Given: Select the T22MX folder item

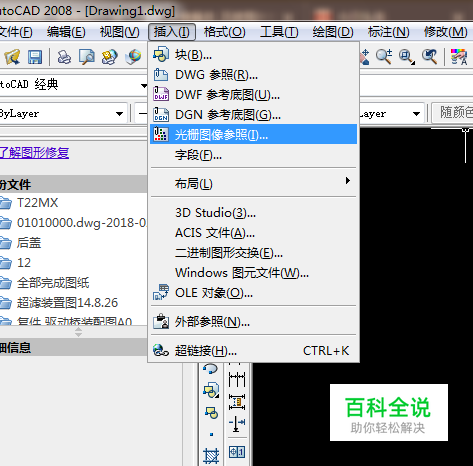Looking at the screenshot, I should pos(37,203).
